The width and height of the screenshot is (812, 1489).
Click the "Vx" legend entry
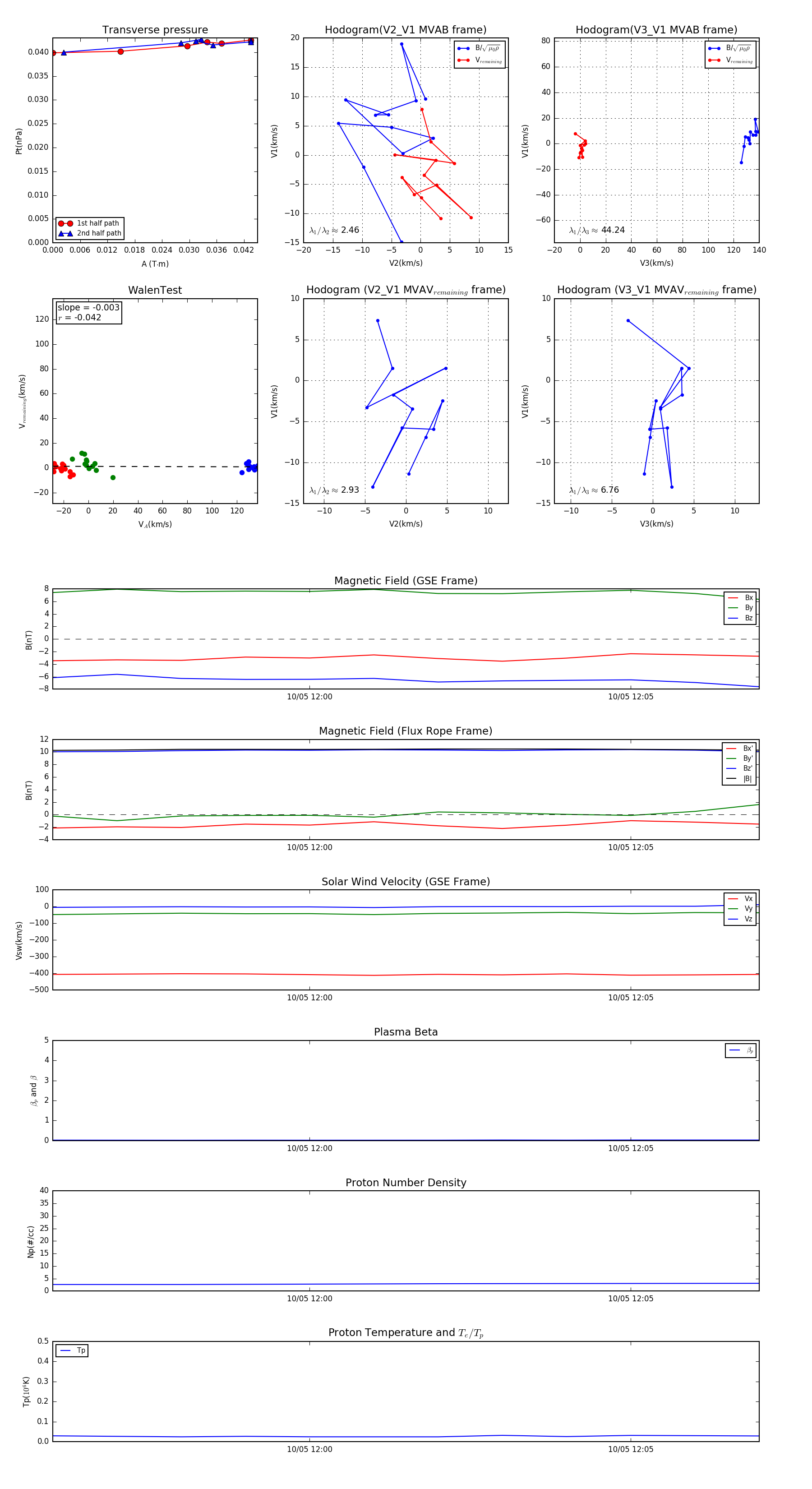740,899
